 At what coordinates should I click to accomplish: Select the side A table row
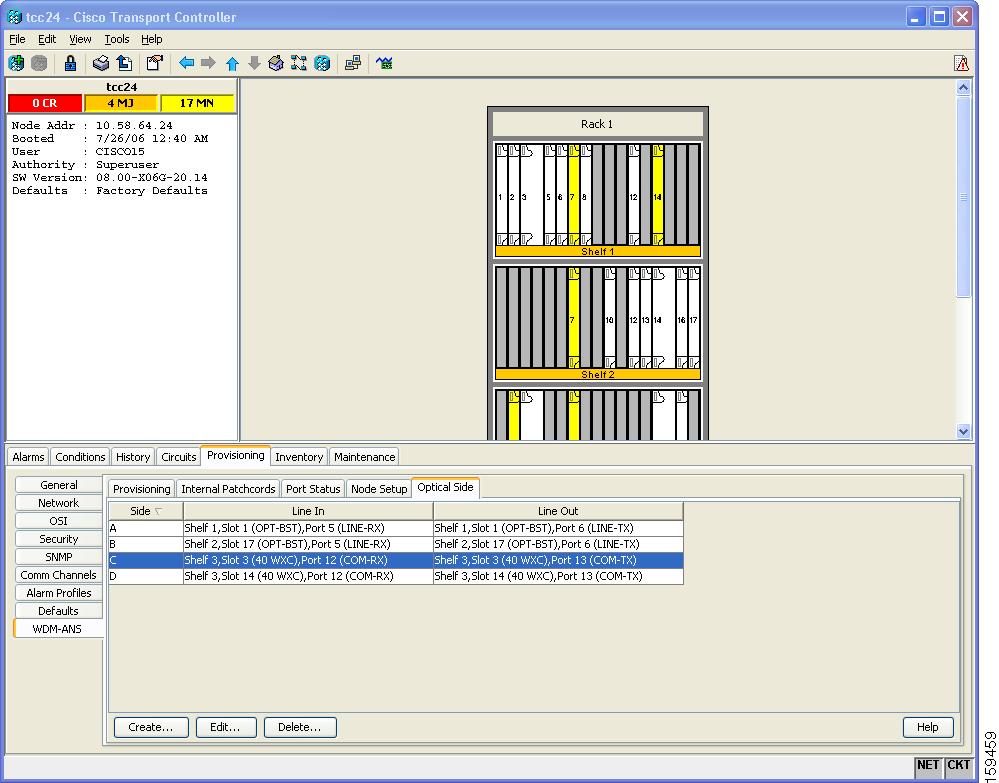tap(396, 528)
